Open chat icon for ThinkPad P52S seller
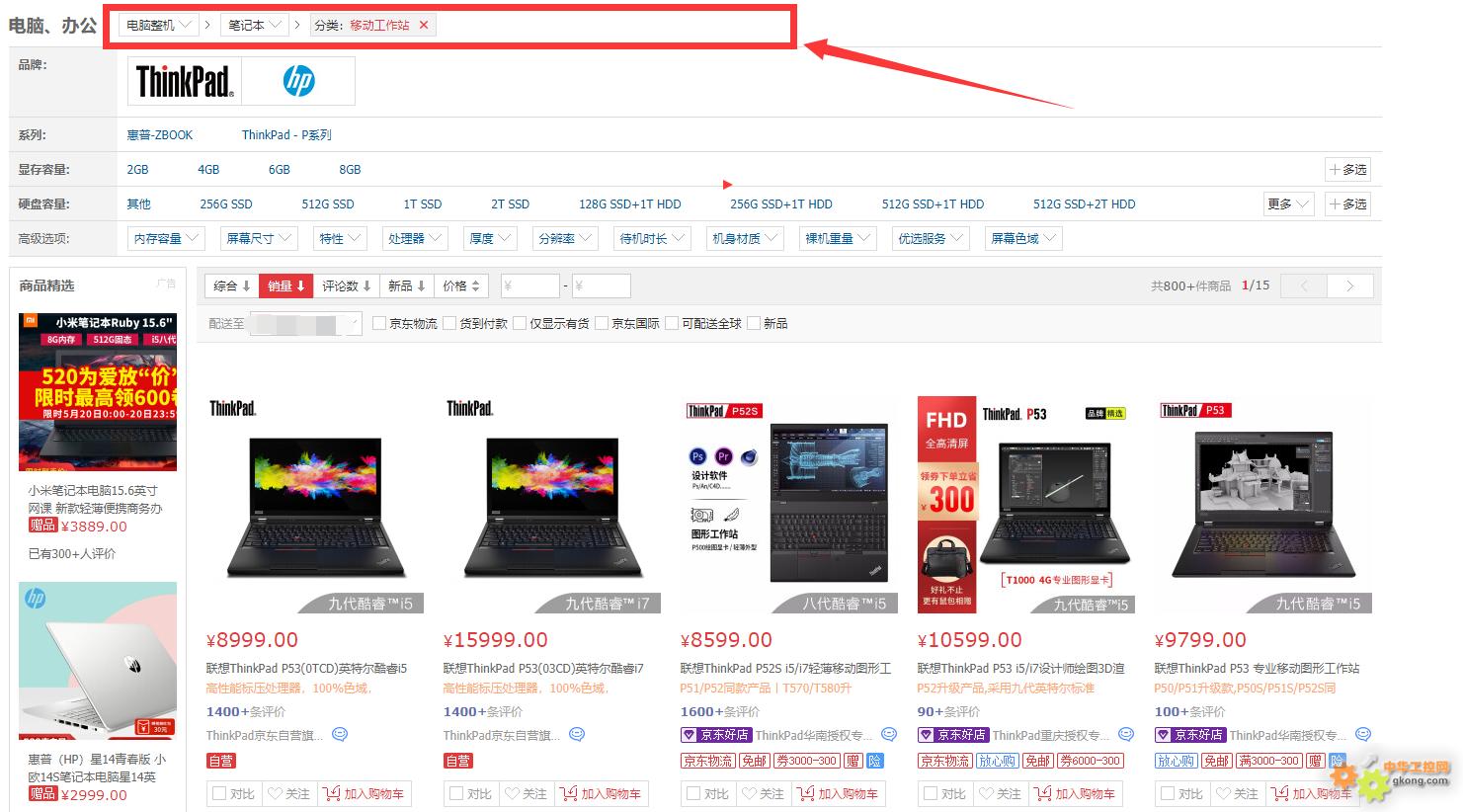The height and width of the screenshot is (812, 1463). [888, 735]
